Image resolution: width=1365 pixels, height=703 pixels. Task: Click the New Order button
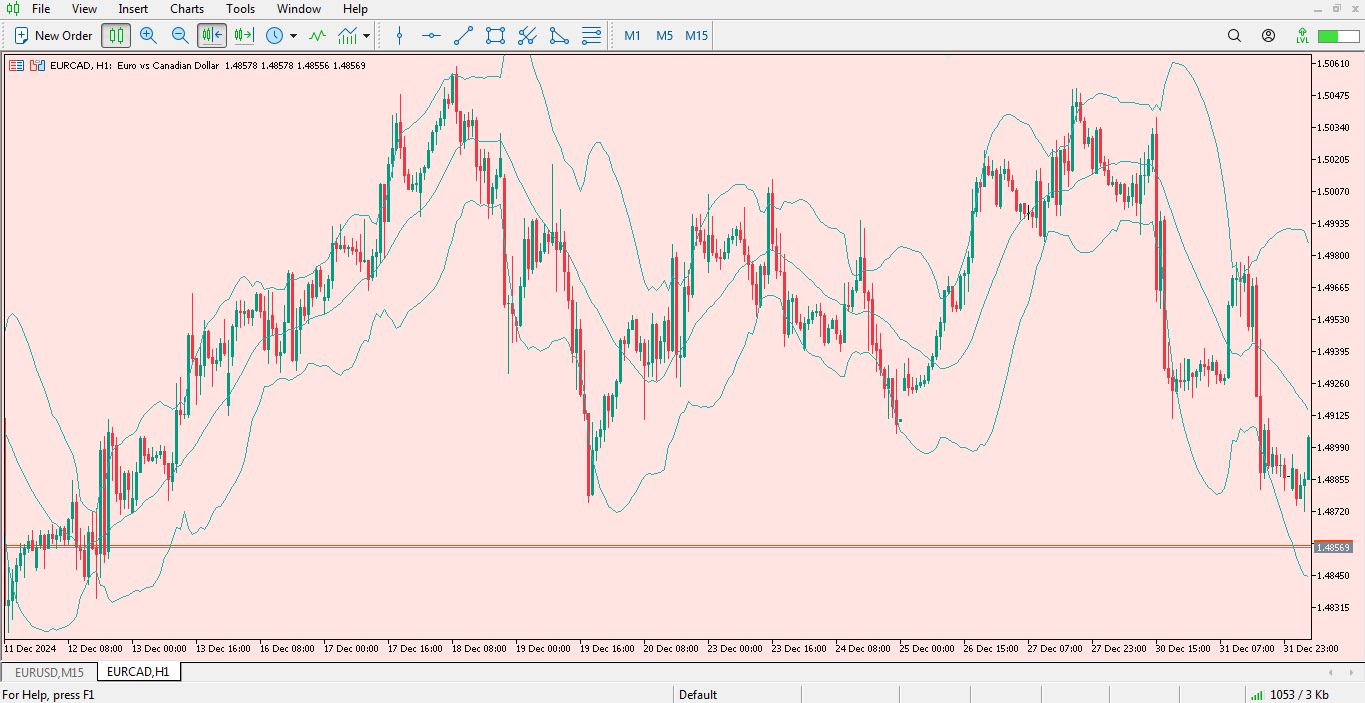coord(53,36)
